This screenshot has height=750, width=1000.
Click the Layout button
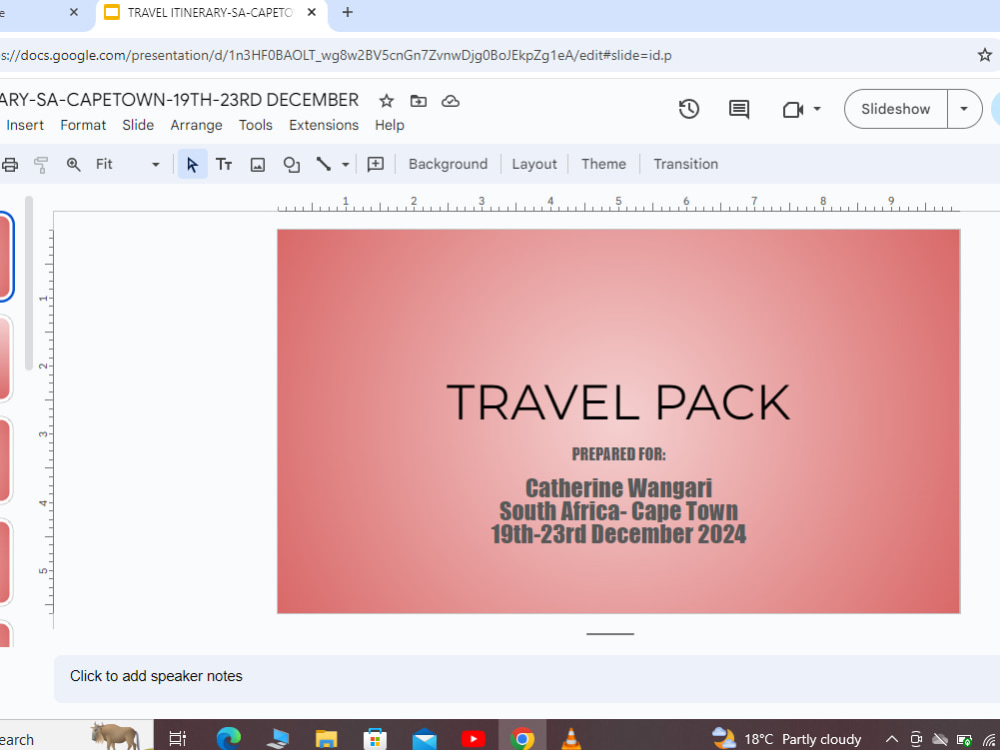tap(534, 165)
